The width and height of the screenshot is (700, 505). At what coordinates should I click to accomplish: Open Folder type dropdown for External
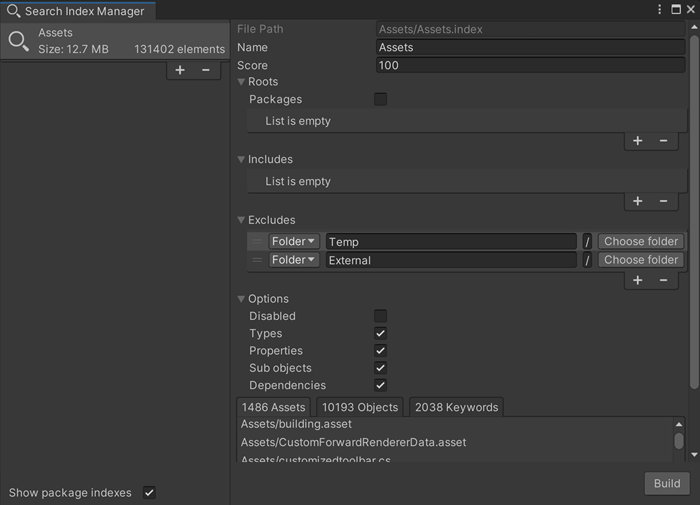(294, 260)
